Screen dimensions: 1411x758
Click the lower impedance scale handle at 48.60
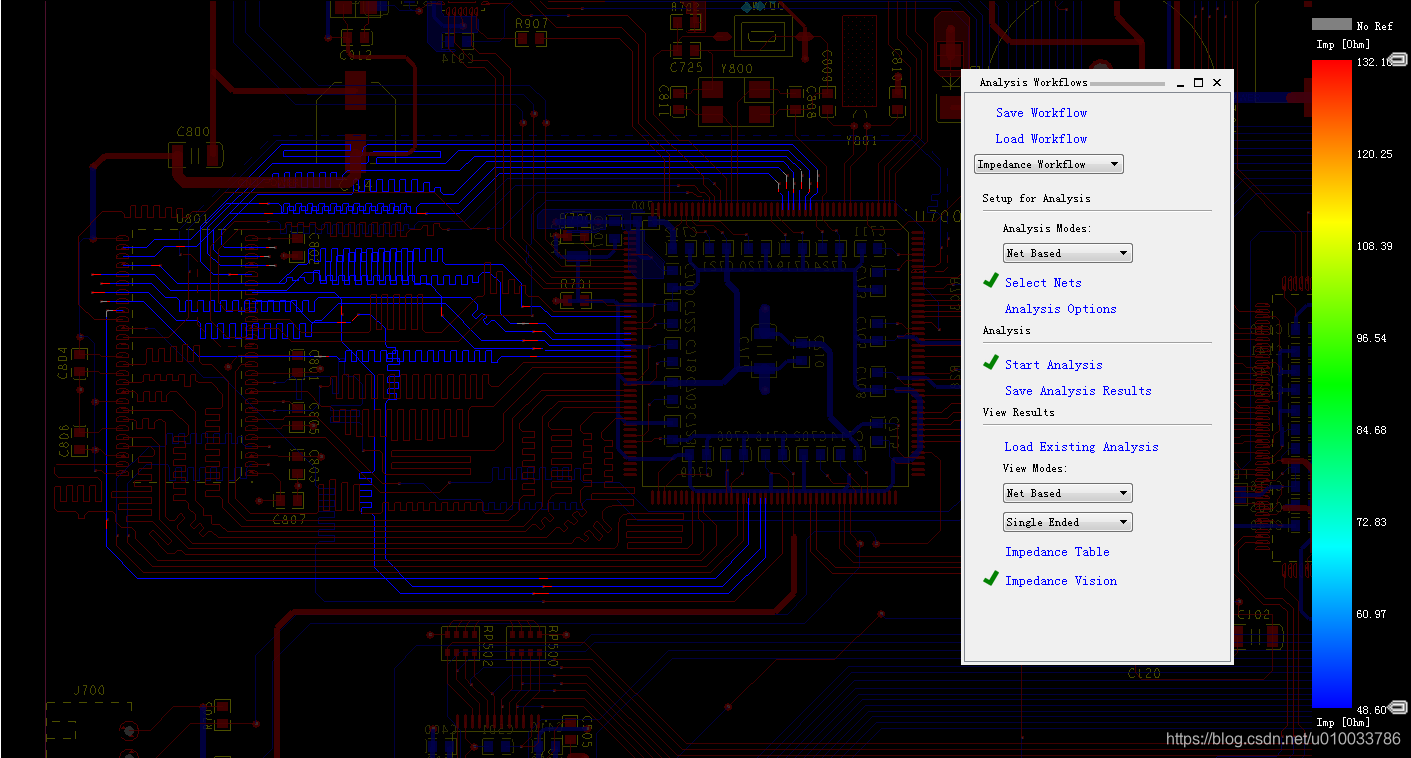point(1399,708)
